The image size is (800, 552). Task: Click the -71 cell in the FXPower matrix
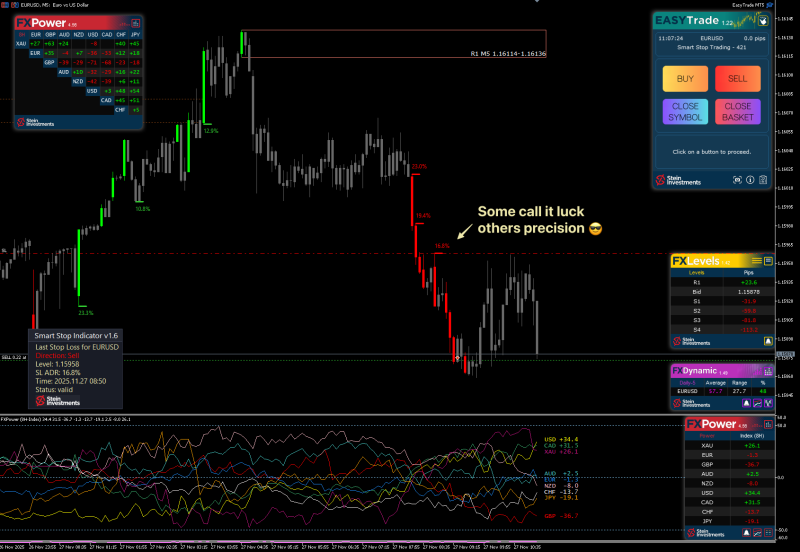point(93,63)
